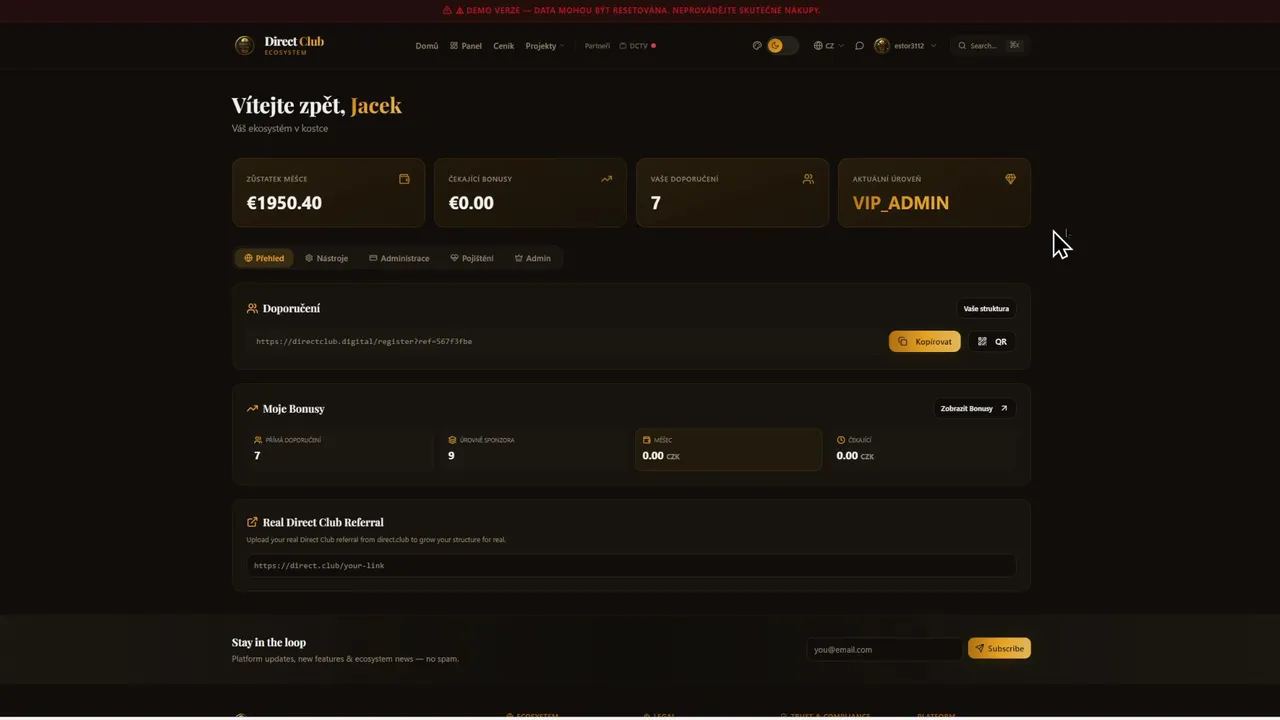
Task: Open the Ceník nav link
Action: pos(503,46)
